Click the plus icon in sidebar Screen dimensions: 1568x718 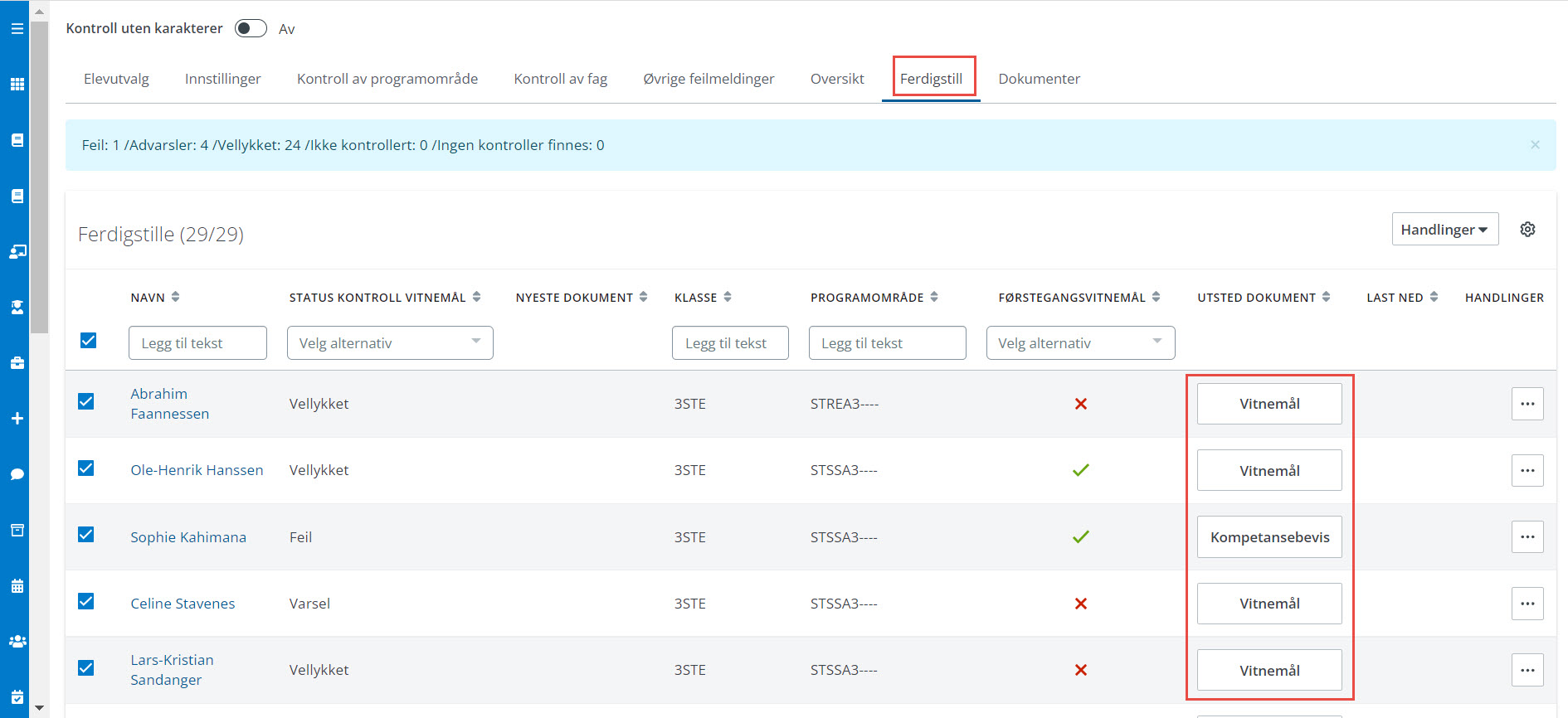click(17, 419)
